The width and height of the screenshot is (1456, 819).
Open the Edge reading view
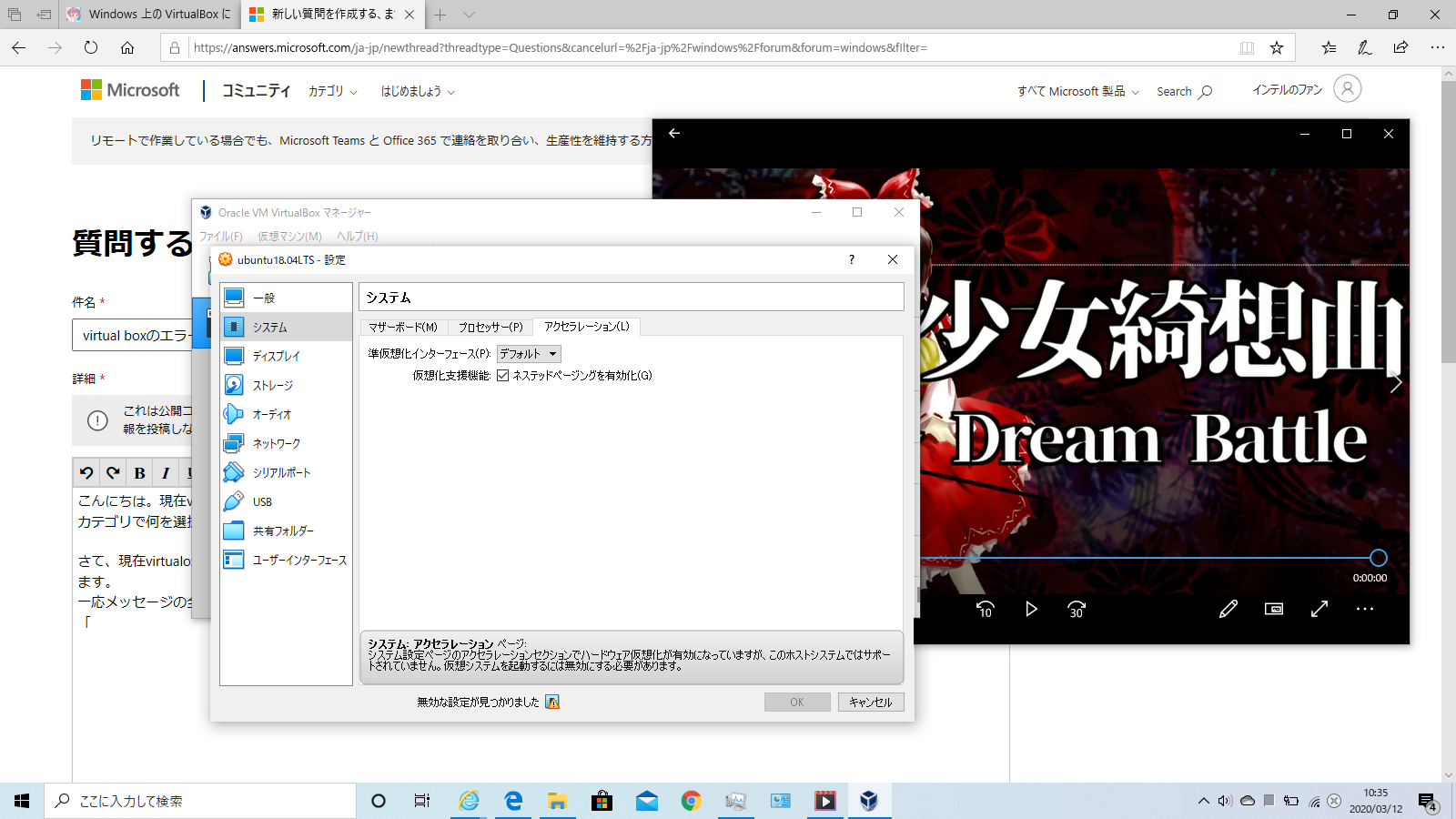(x=1248, y=47)
